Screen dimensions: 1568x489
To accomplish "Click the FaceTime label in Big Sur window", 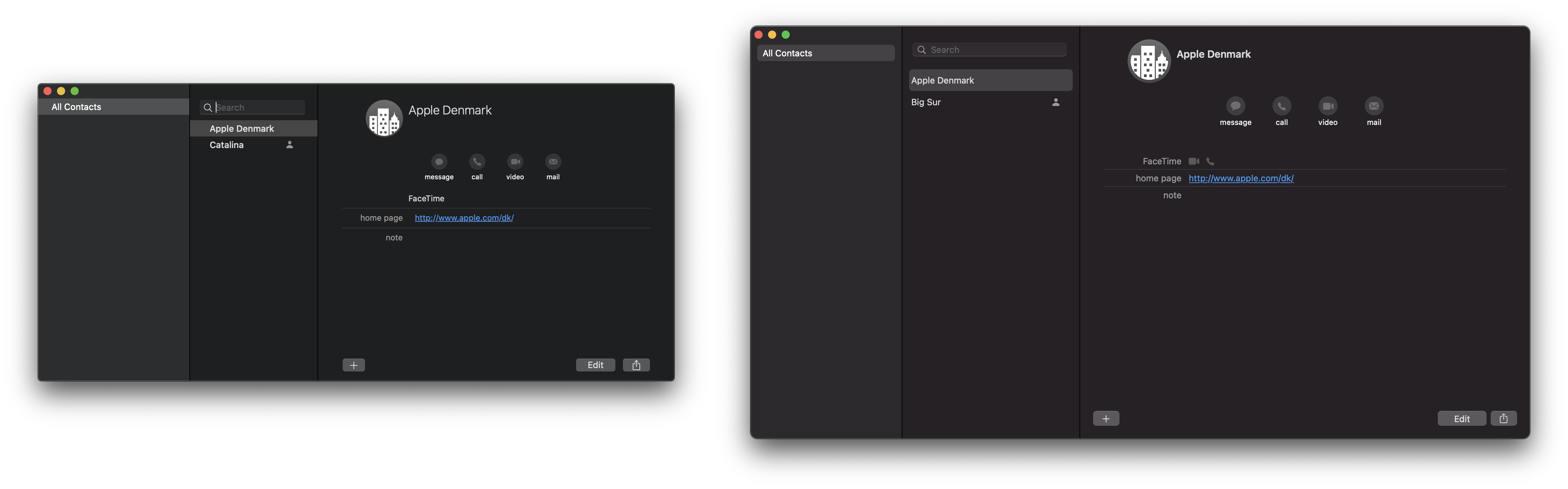I will pyautogui.click(x=1161, y=161).
